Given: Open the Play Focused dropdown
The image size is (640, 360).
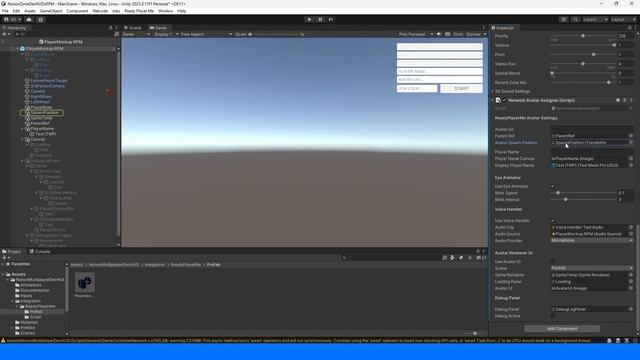Looking at the screenshot, I should click(x=416, y=34).
